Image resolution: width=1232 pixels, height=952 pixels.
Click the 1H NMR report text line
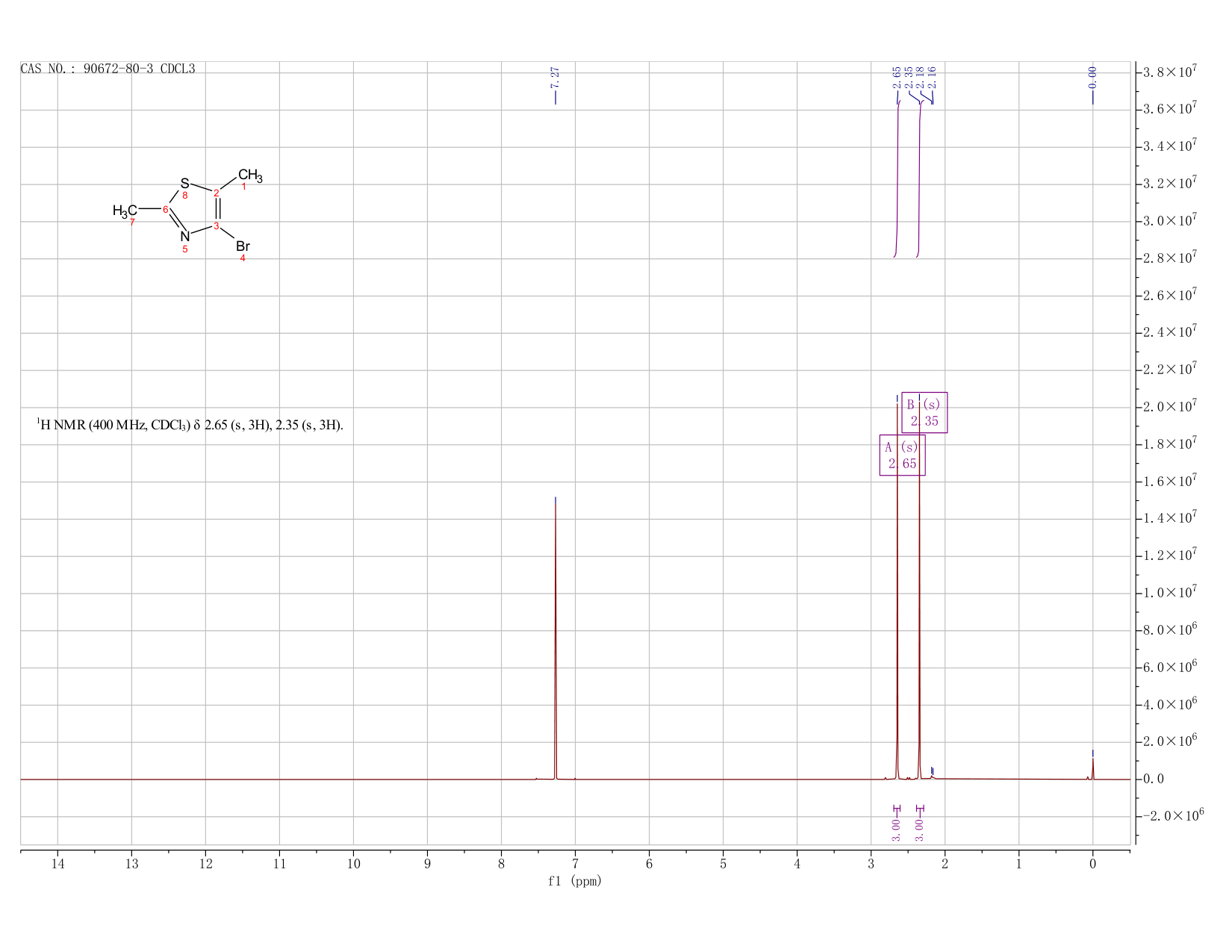(190, 425)
